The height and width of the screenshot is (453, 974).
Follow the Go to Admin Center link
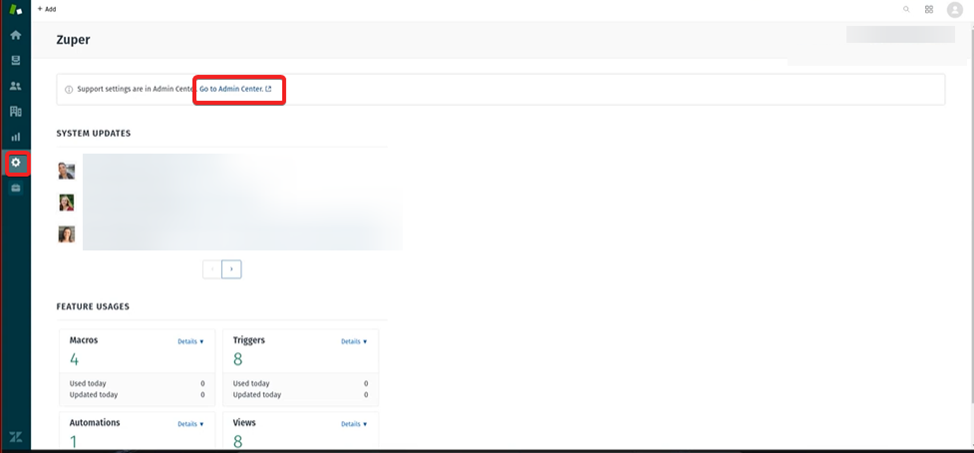tap(235, 89)
